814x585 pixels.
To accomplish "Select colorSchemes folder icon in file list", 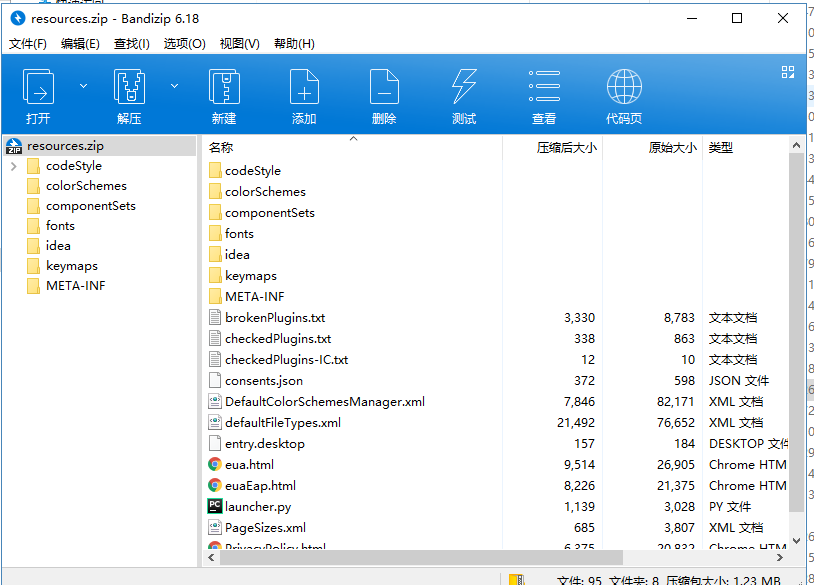I will (215, 192).
